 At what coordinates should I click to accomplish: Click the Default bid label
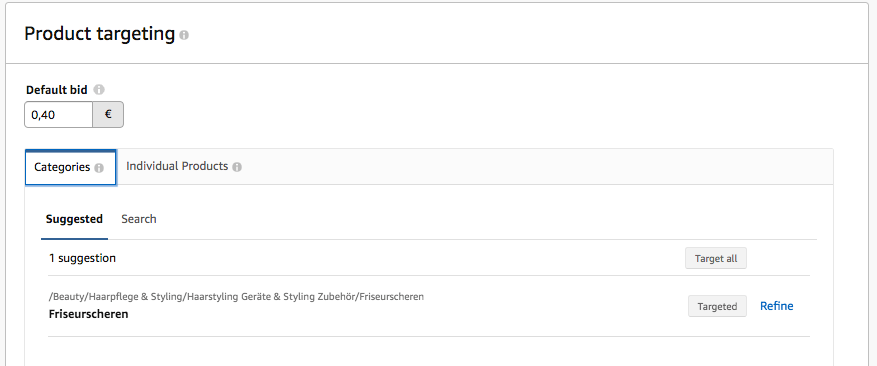pos(56,90)
